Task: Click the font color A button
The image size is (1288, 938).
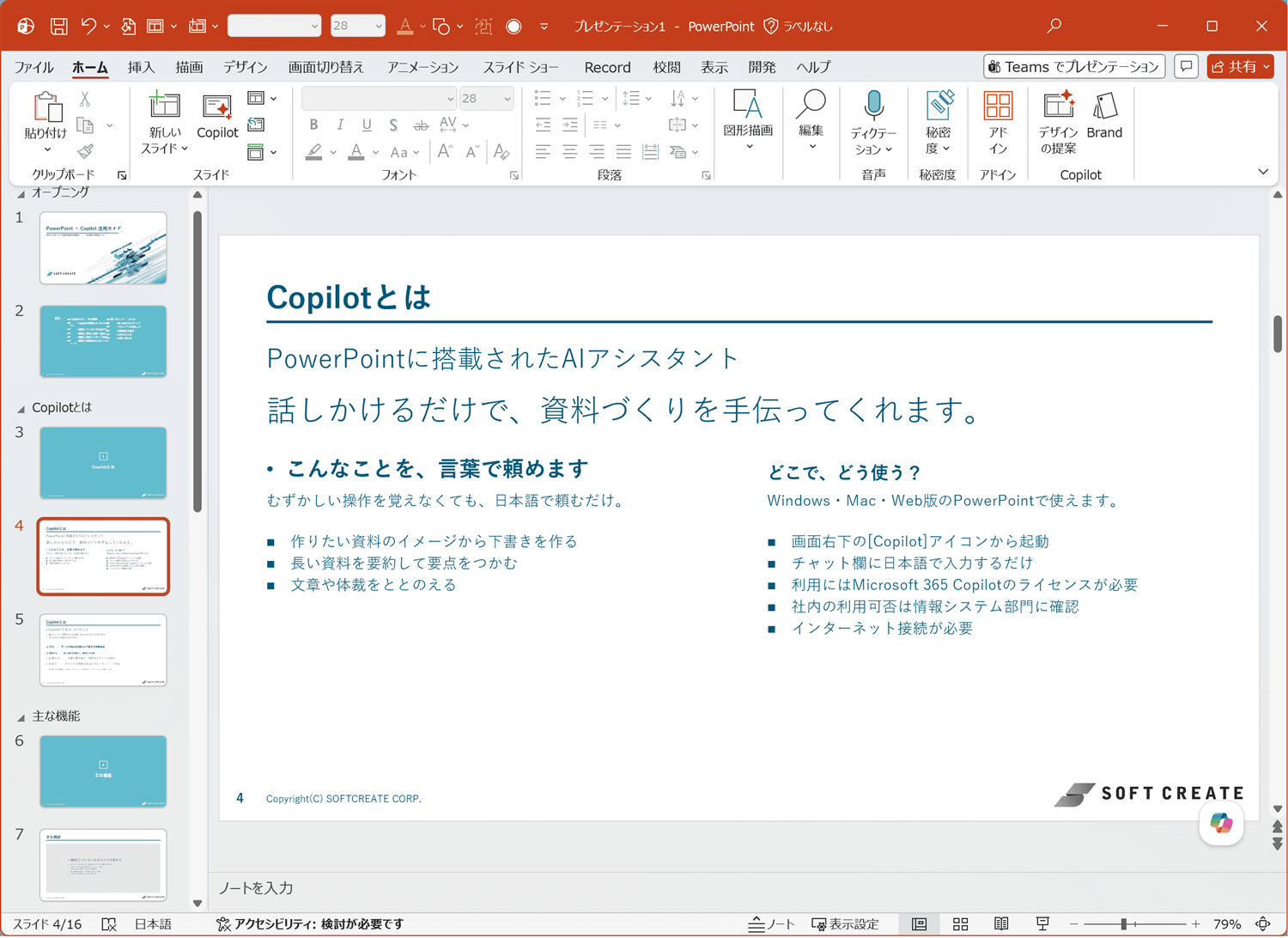Action: click(x=356, y=152)
